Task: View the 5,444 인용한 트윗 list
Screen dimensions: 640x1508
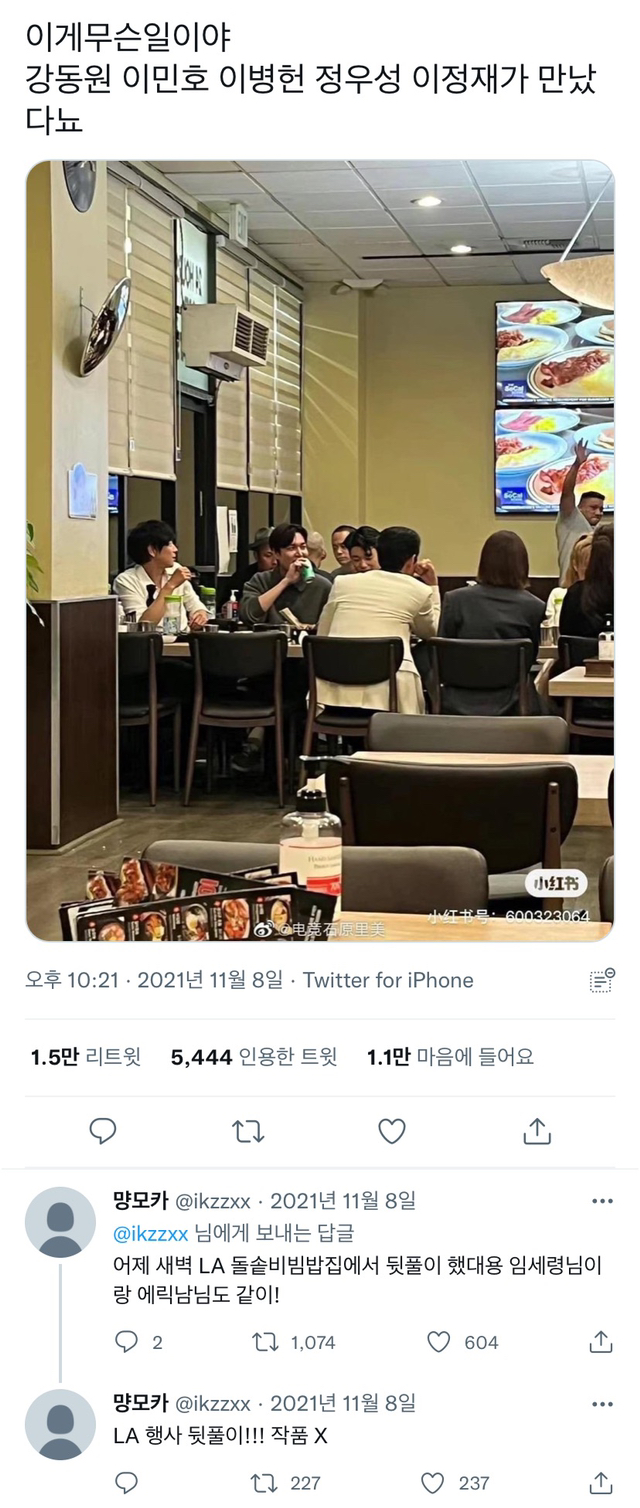Action: click(254, 1056)
